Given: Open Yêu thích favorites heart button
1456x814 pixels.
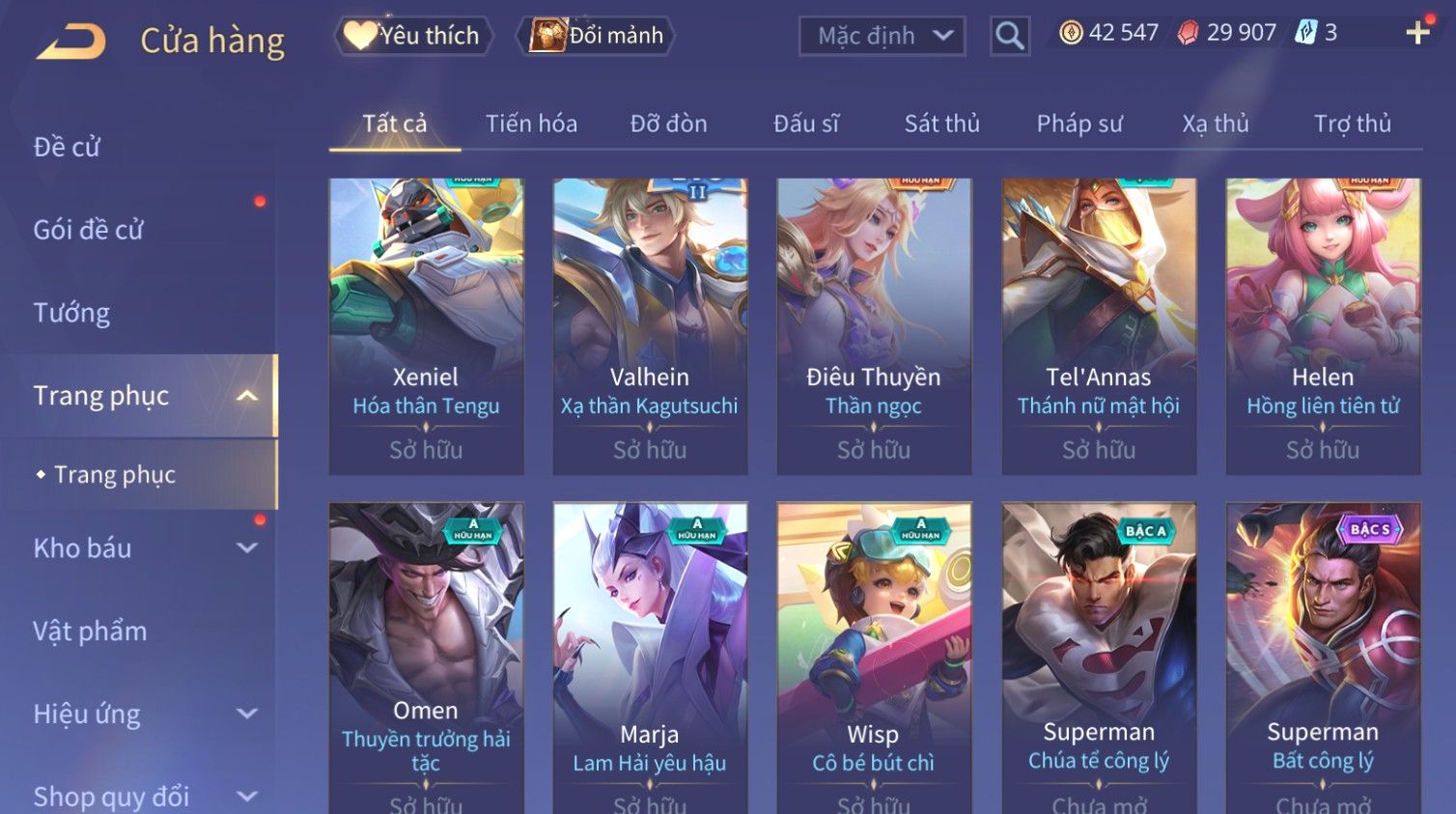Looking at the screenshot, I should (x=413, y=36).
